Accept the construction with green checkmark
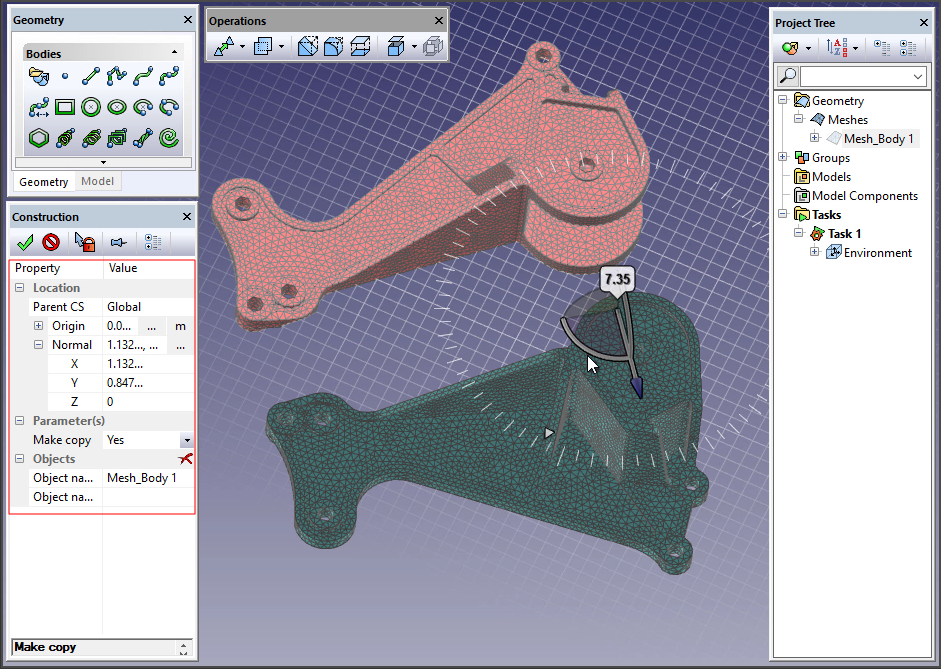Image resolution: width=941 pixels, height=669 pixels. [x=26, y=242]
